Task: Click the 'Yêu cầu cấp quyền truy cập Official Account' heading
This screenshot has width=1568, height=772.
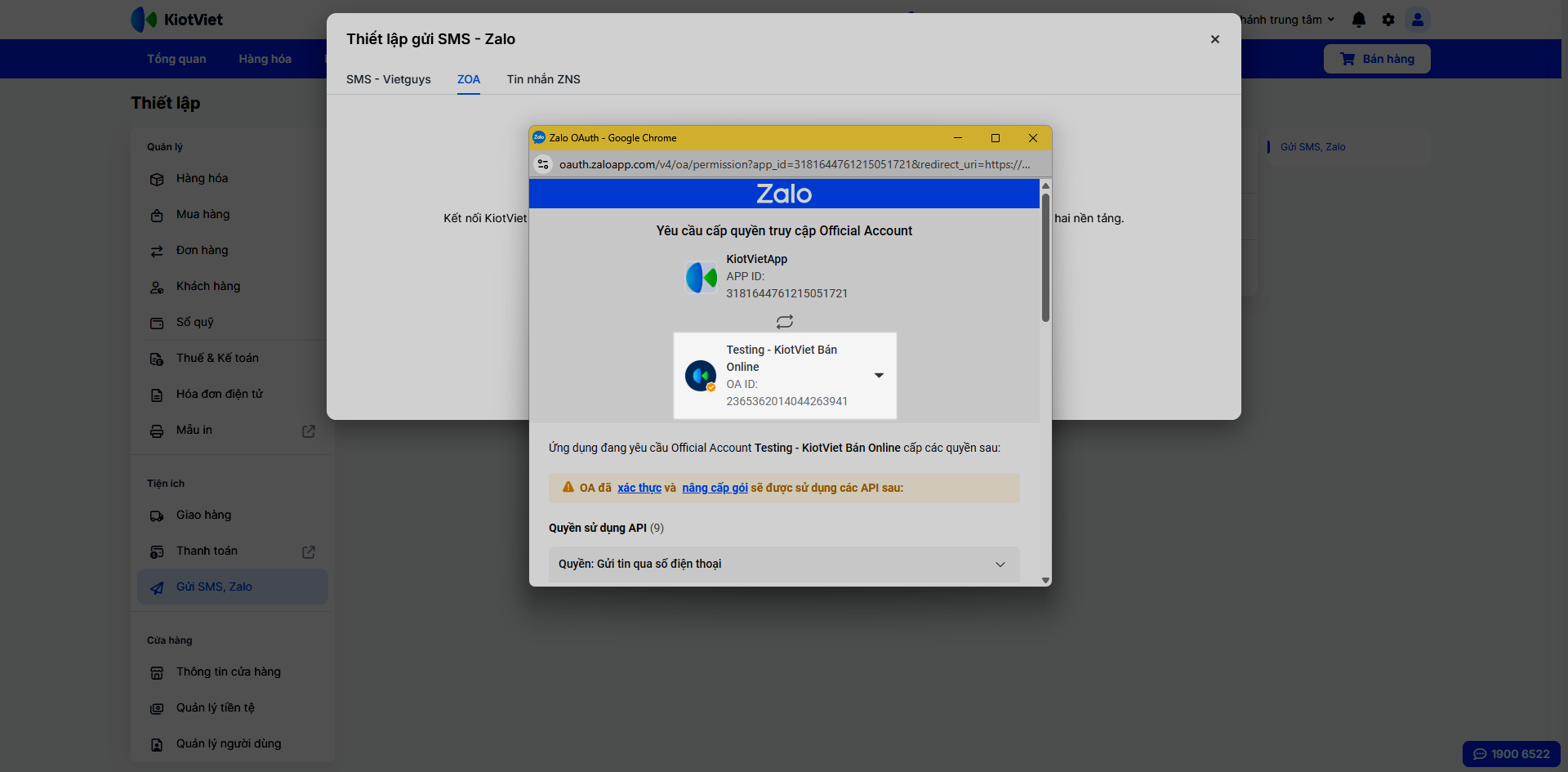Action: [x=784, y=231]
